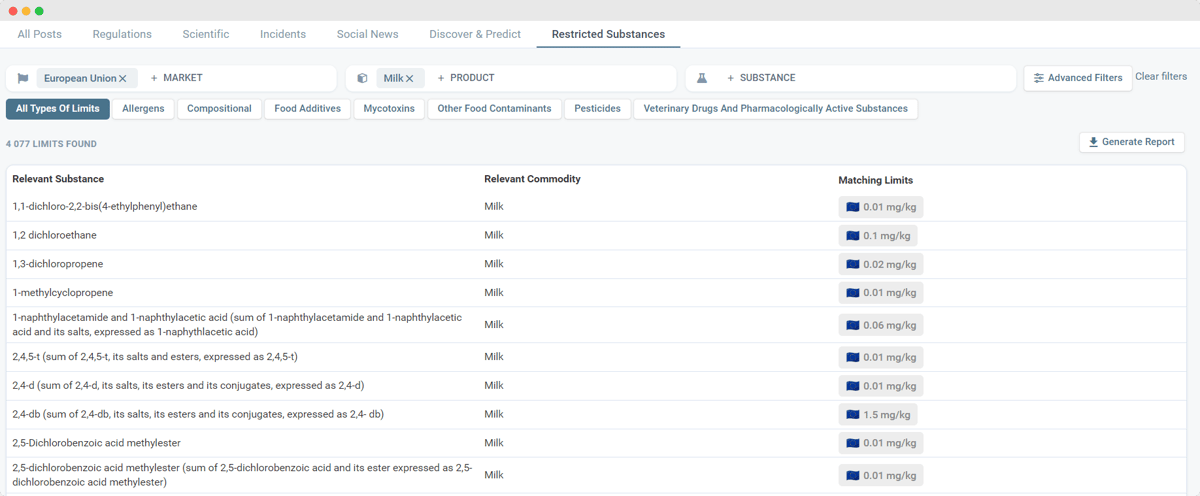Filter by Veterinary Drugs And Pharmacologically Active Substances
The height and width of the screenshot is (496, 1200).
tap(775, 108)
